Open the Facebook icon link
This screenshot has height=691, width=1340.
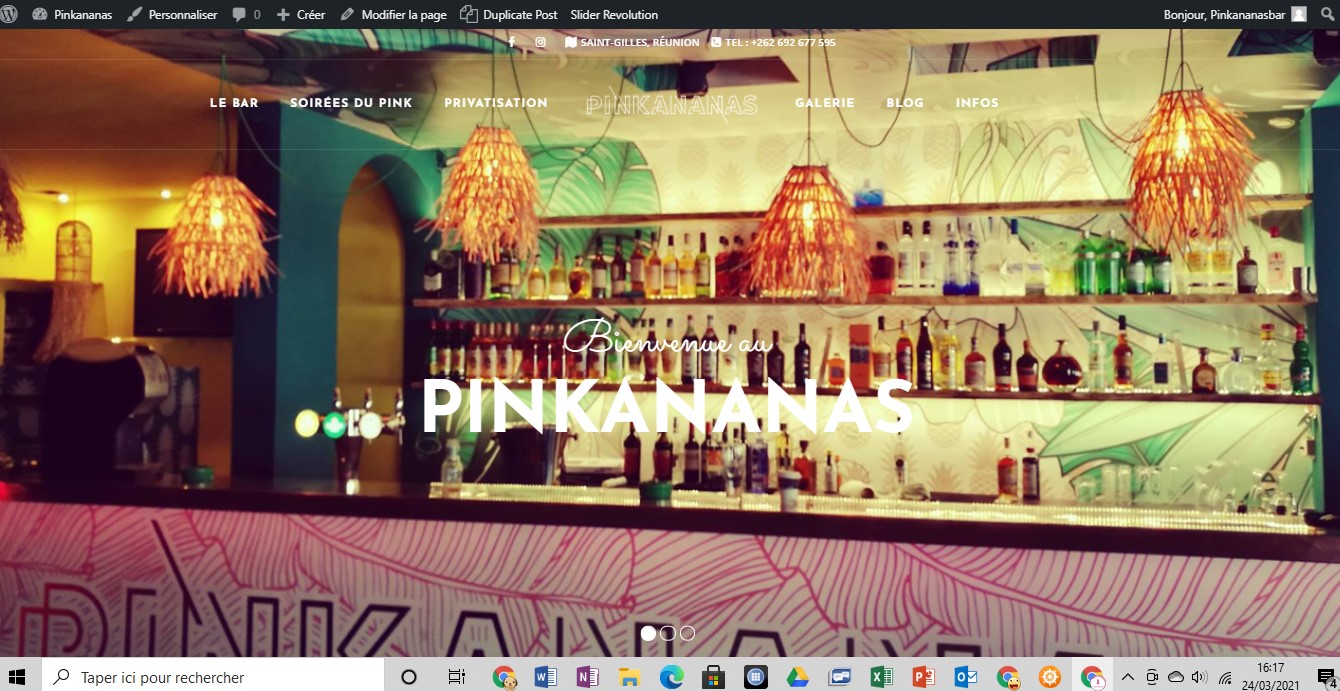click(512, 42)
